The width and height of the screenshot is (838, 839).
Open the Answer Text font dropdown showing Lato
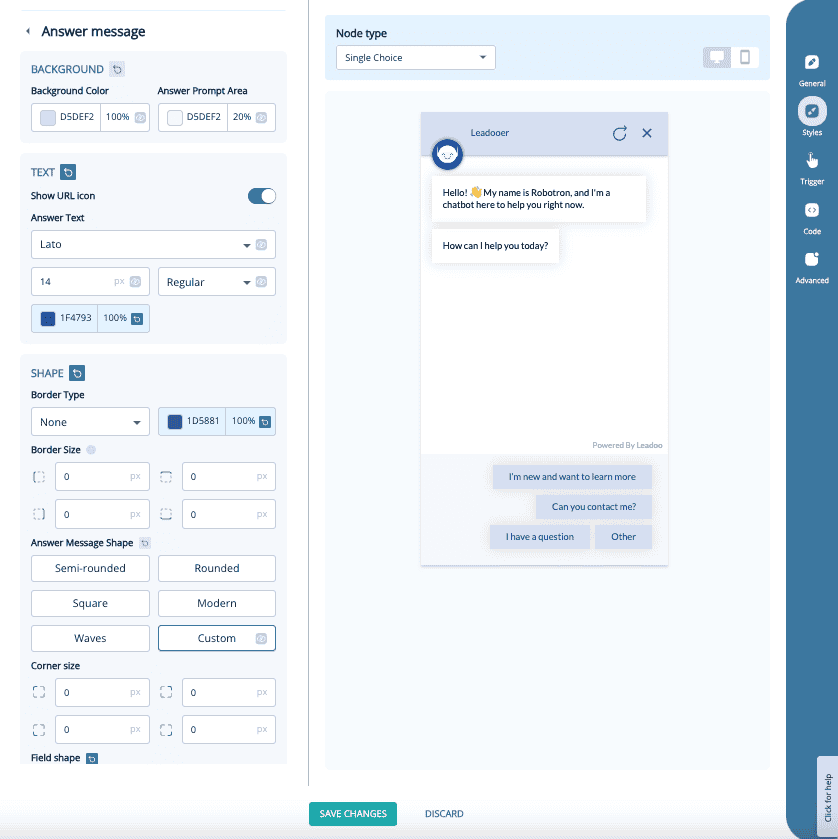click(152, 245)
